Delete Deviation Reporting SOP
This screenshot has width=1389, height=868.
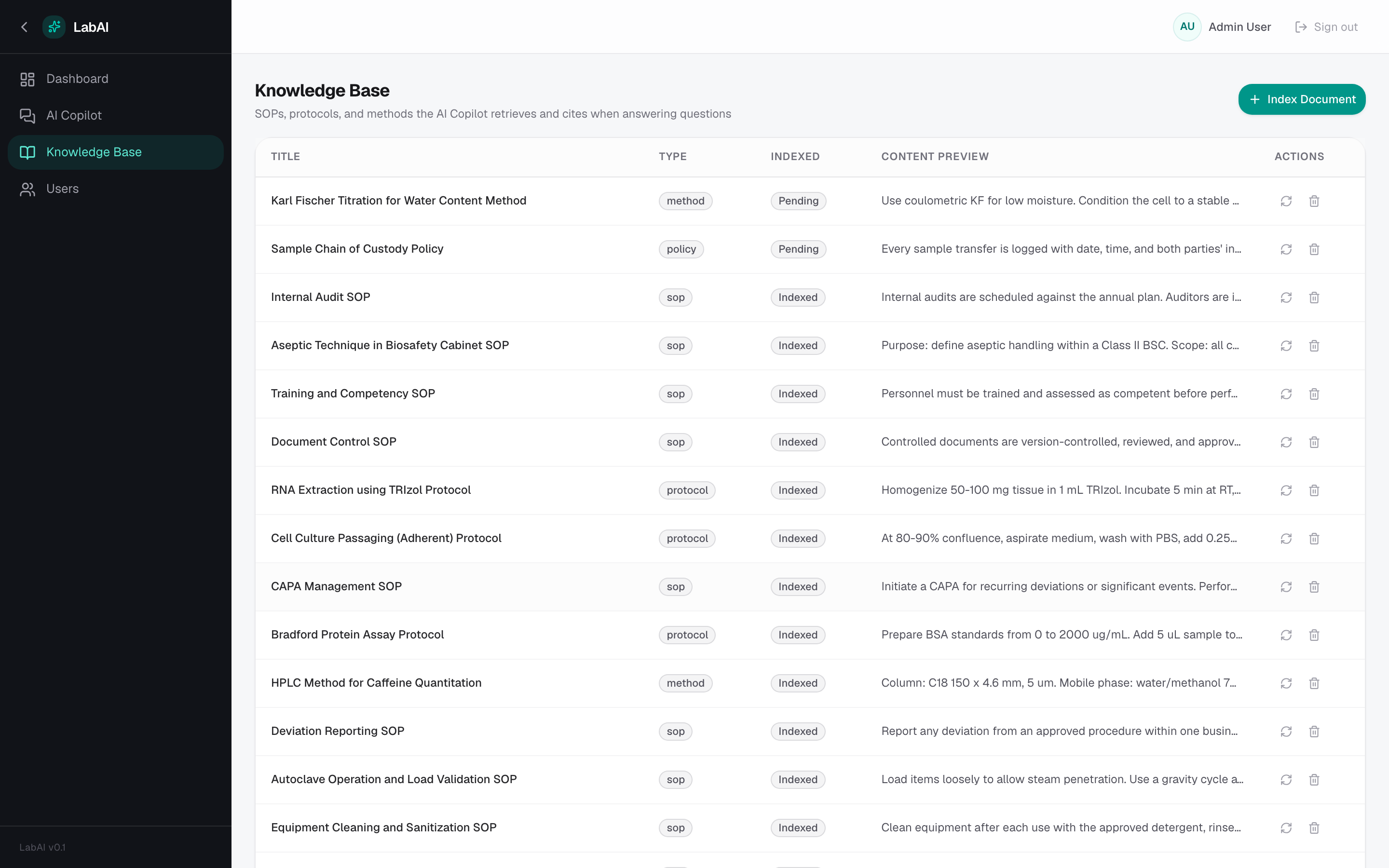(x=1314, y=732)
